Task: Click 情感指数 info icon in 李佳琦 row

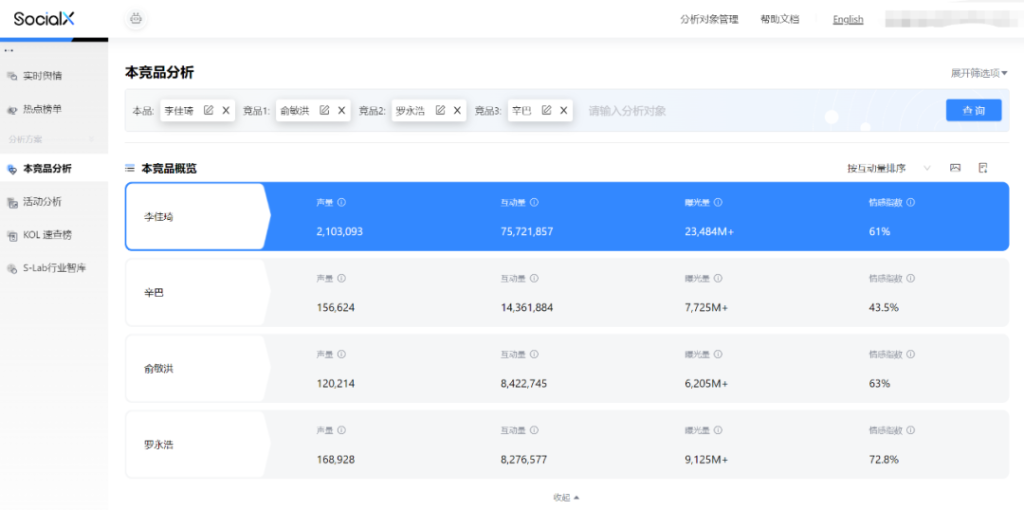Action: pyautogui.click(x=911, y=202)
